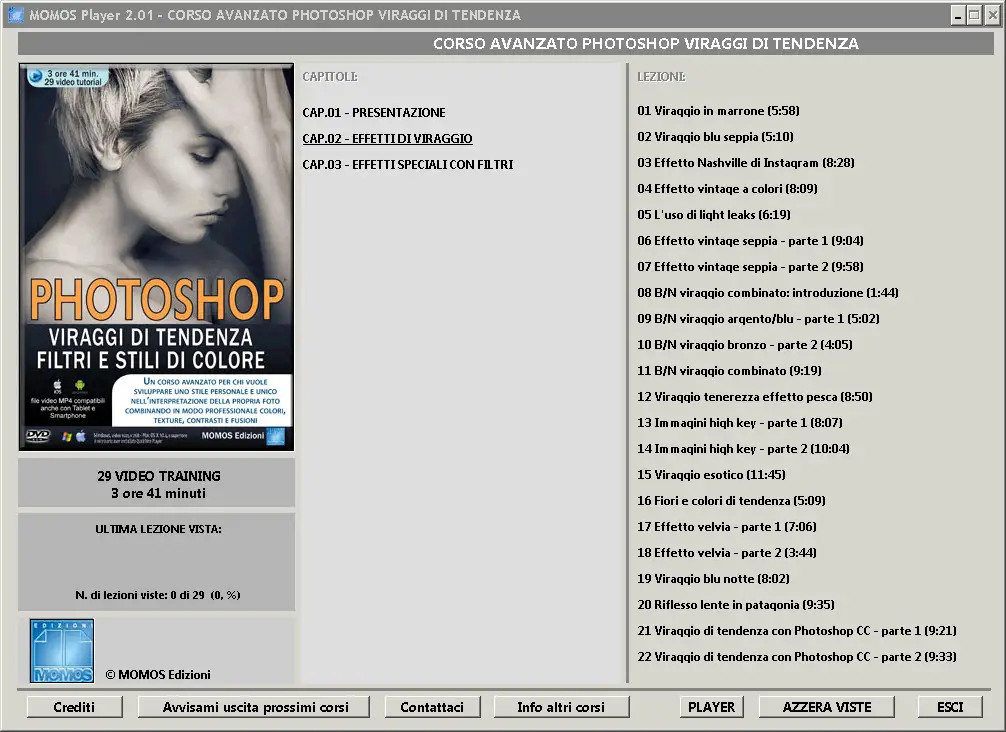
Task: Click Info altri corsi button
Action: tap(561, 707)
